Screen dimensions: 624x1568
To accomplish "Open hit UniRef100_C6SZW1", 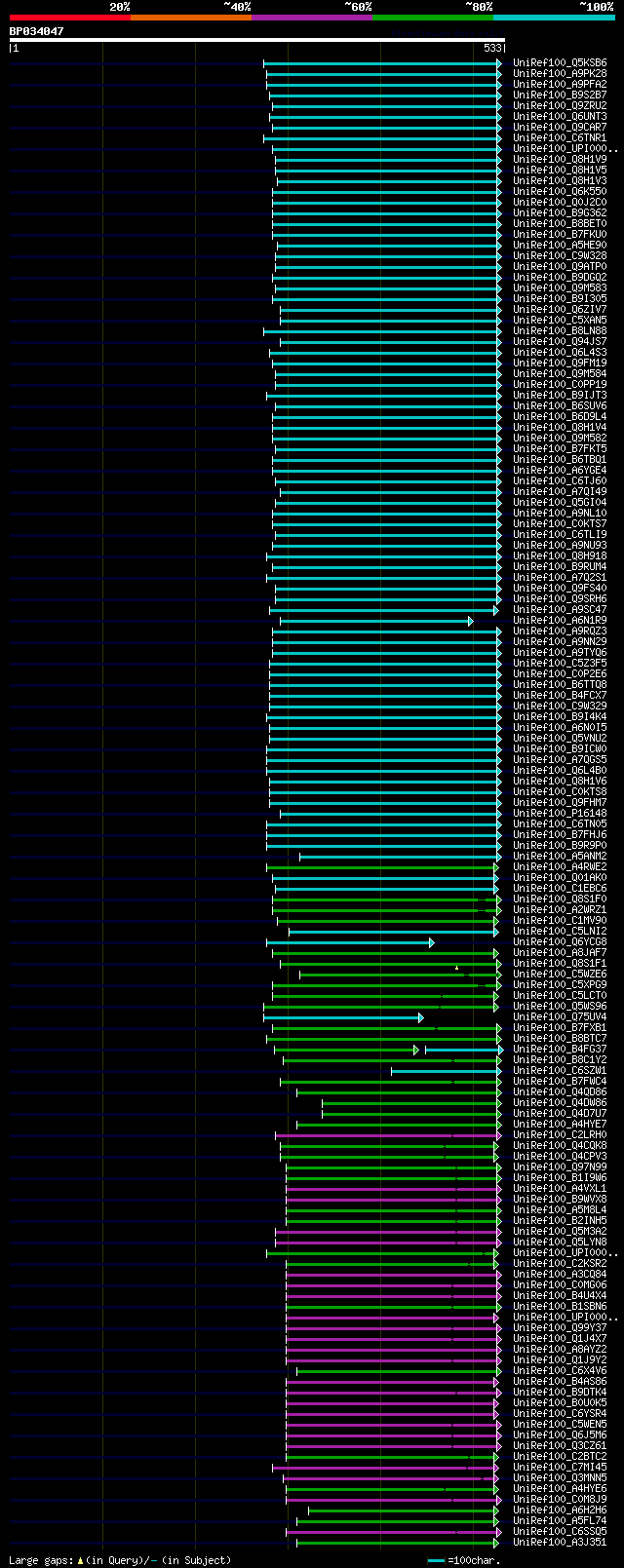I will click(560, 1071).
